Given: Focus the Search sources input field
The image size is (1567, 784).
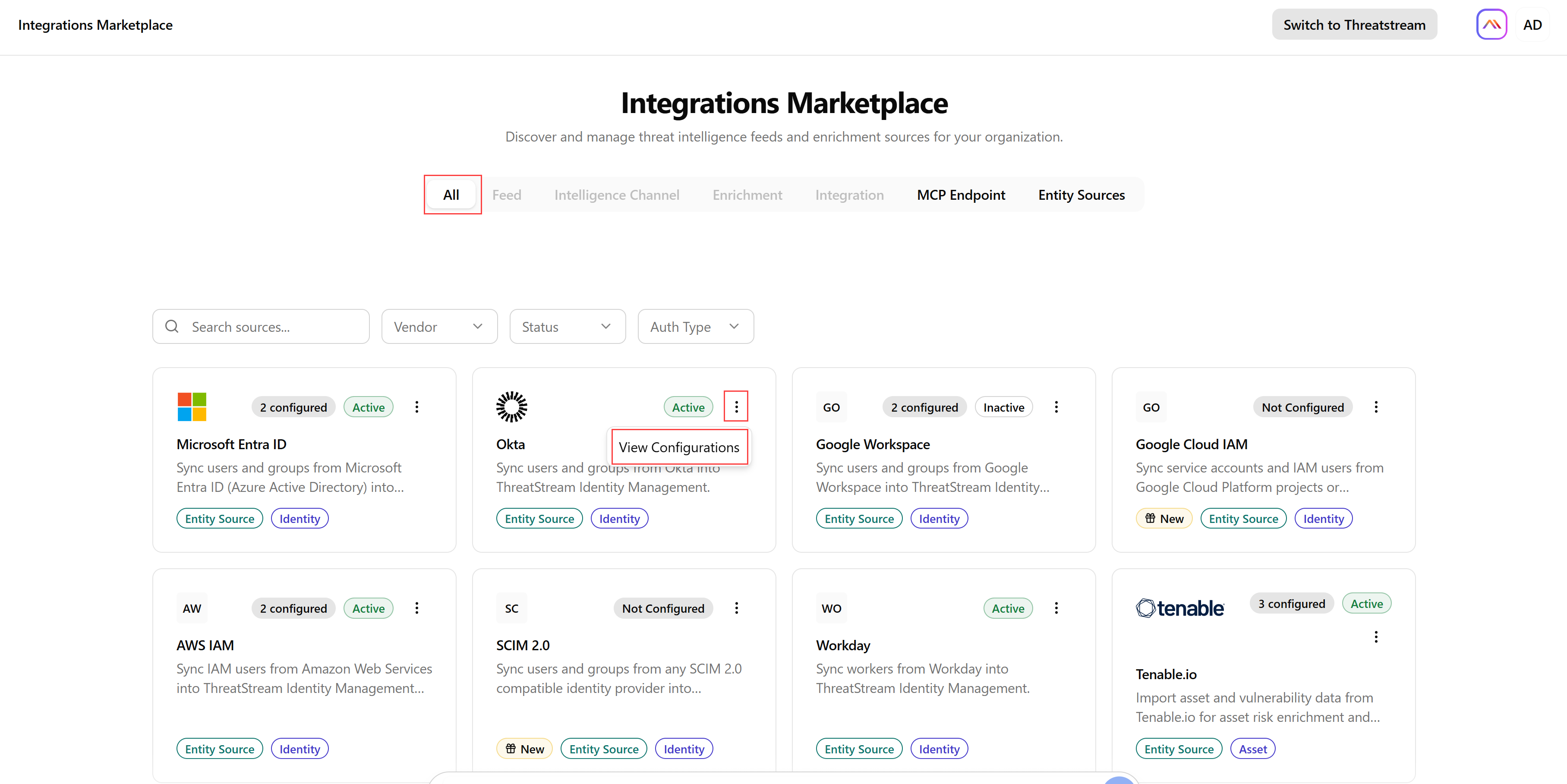Looking at the screenshot, I should pyautogui.click(x=261, y=327).
